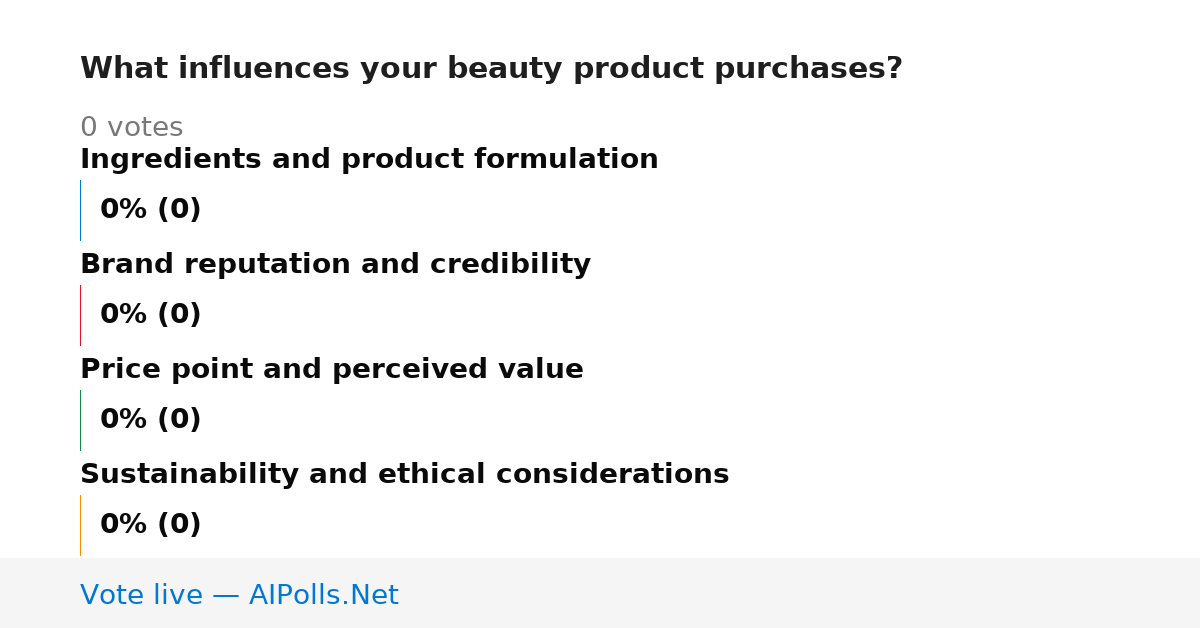The image size is (1200, 628).
Task: Click the blue bar under Ingredients option
Action: pyautogui.click(x=80, y=210)
